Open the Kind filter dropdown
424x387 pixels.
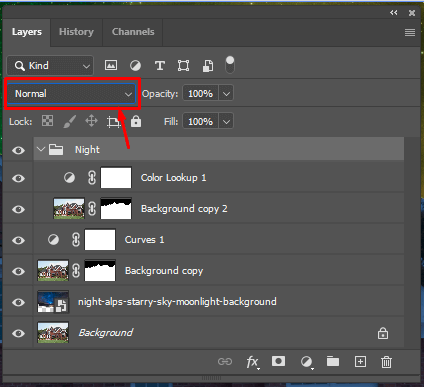click(x=50, y=65)
